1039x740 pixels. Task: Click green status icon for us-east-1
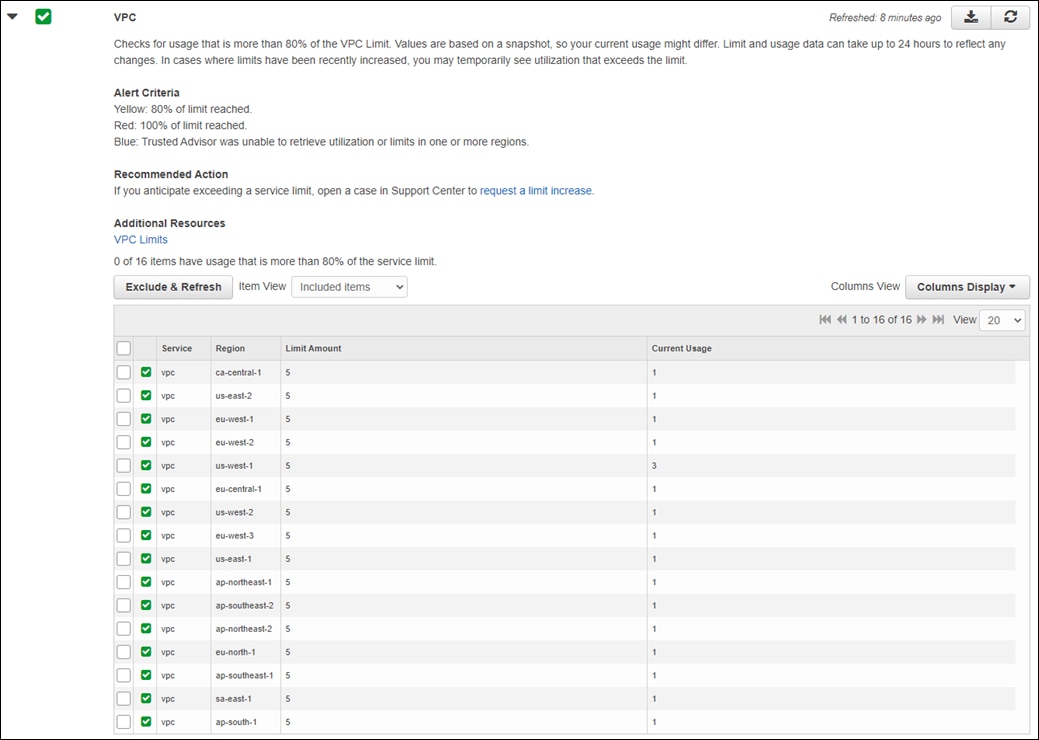pyautogui.click(x=146, y=558)
